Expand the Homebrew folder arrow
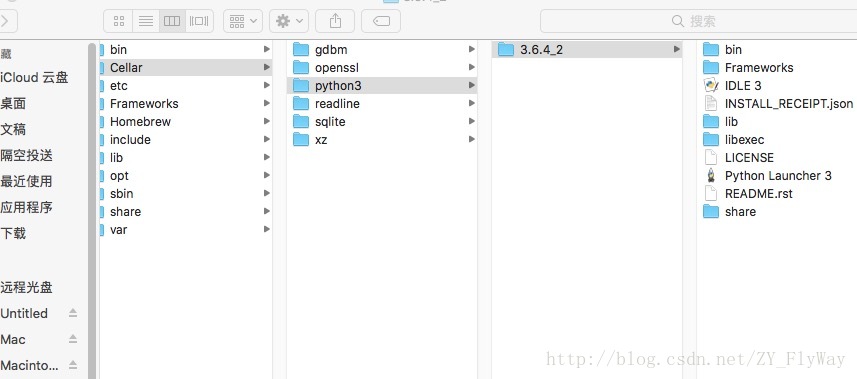 (267, 121)
